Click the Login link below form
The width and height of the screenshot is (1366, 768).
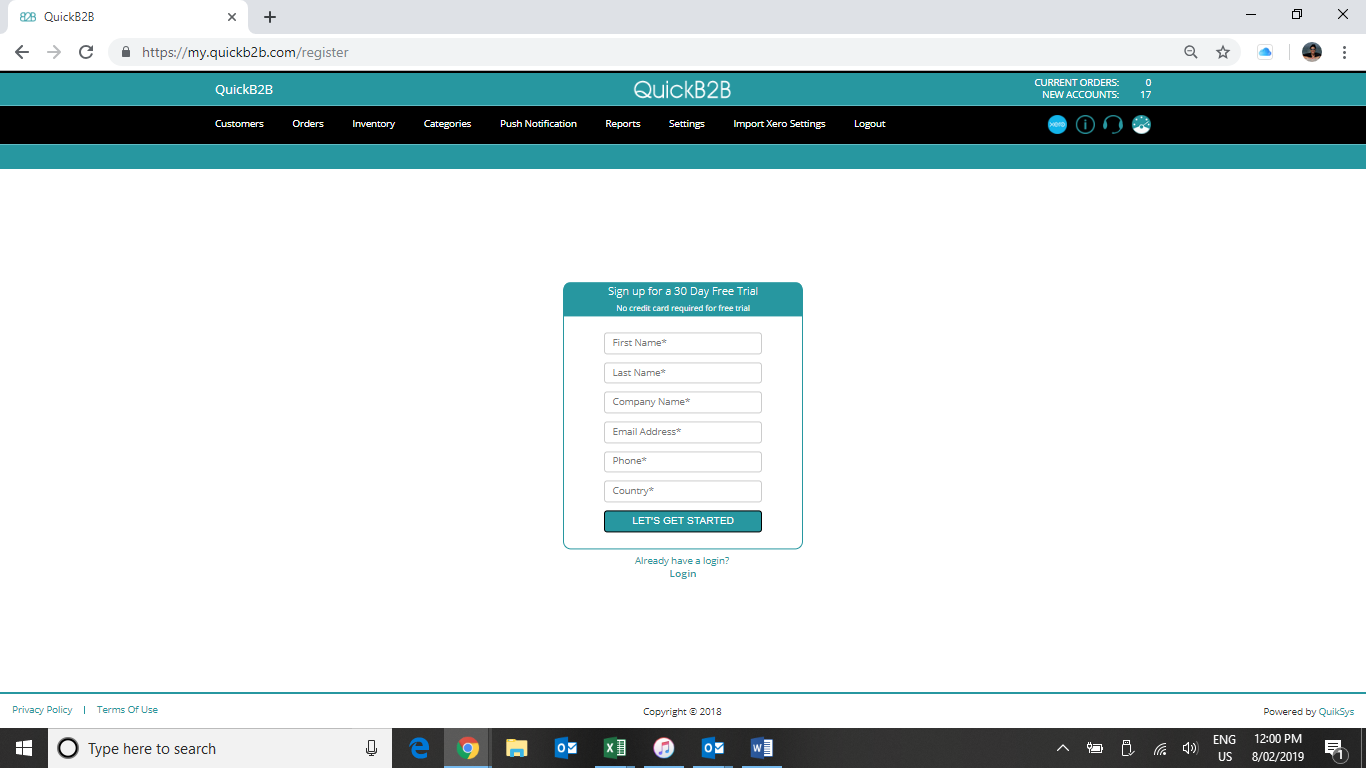683,574
